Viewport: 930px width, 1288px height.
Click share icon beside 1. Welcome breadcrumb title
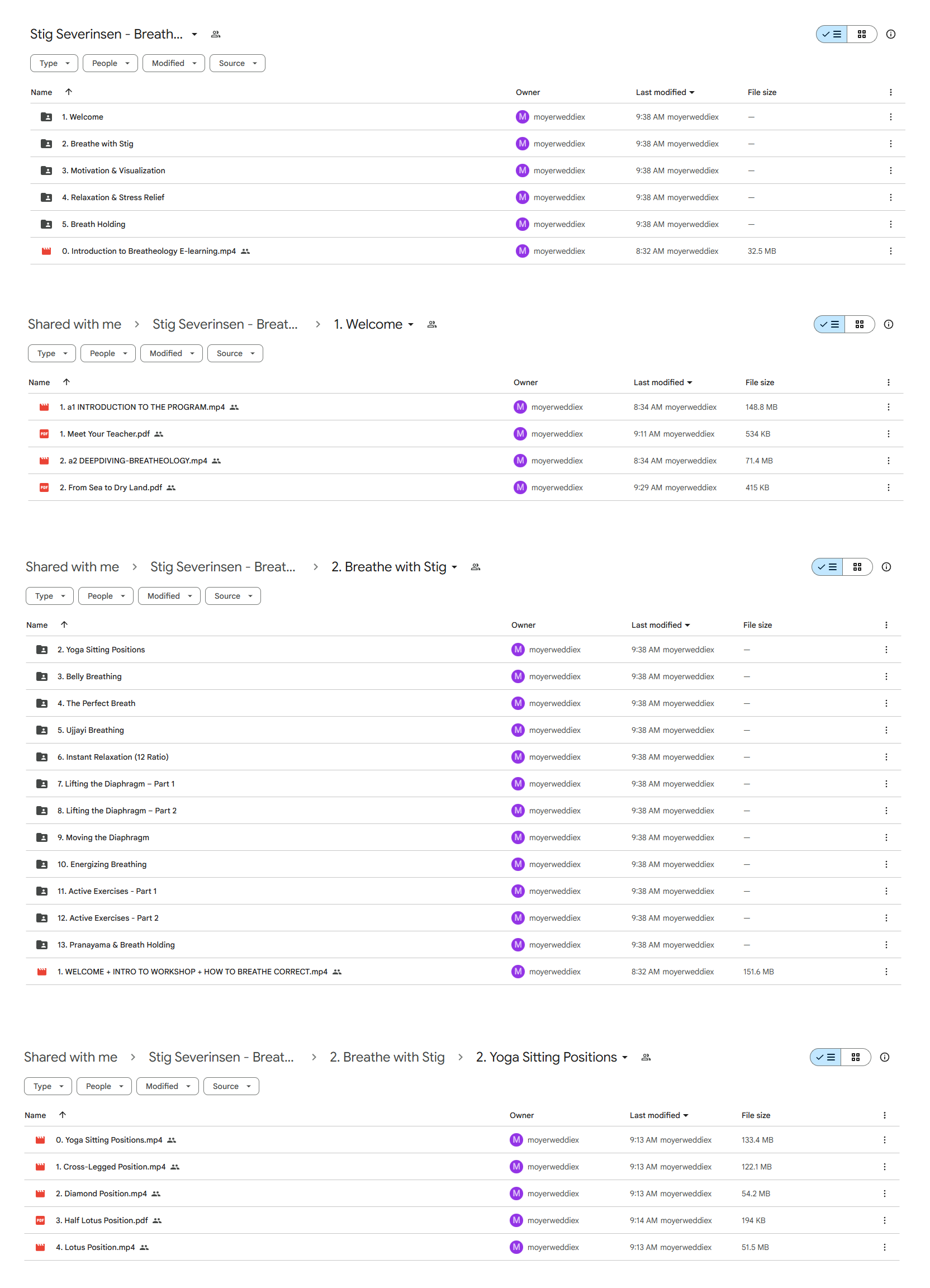coord(432,324)
